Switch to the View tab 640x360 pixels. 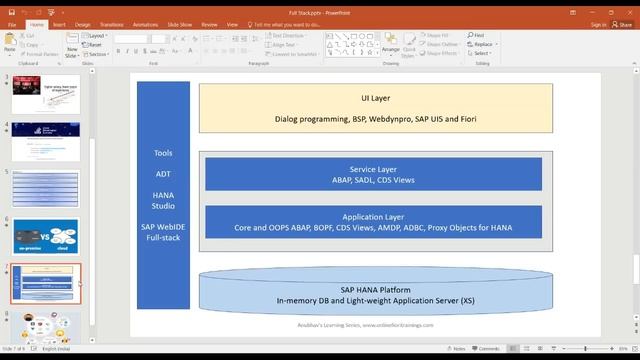[x=232, y=24]
